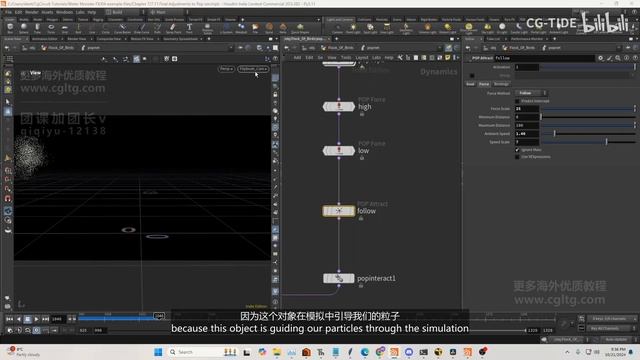Create a Tube from the shelf

[37, 28]
